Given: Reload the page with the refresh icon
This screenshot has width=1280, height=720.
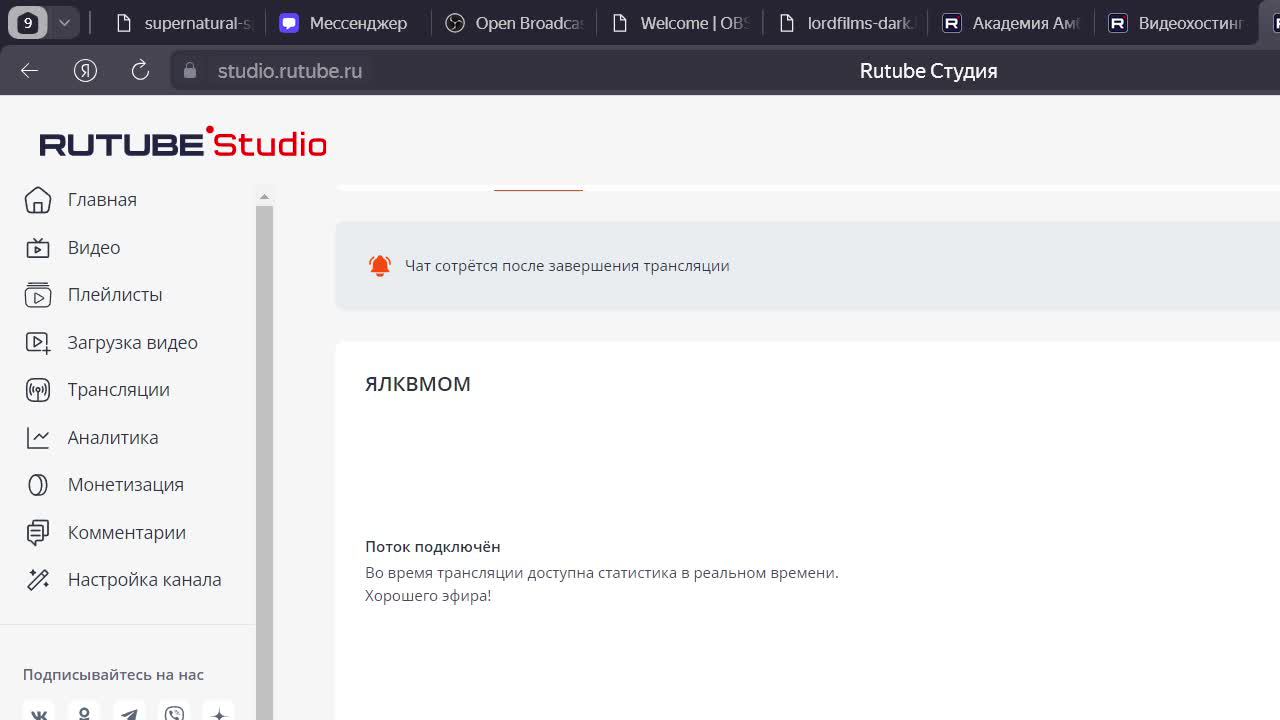Looking at the screenshot, I should point(140,70).
